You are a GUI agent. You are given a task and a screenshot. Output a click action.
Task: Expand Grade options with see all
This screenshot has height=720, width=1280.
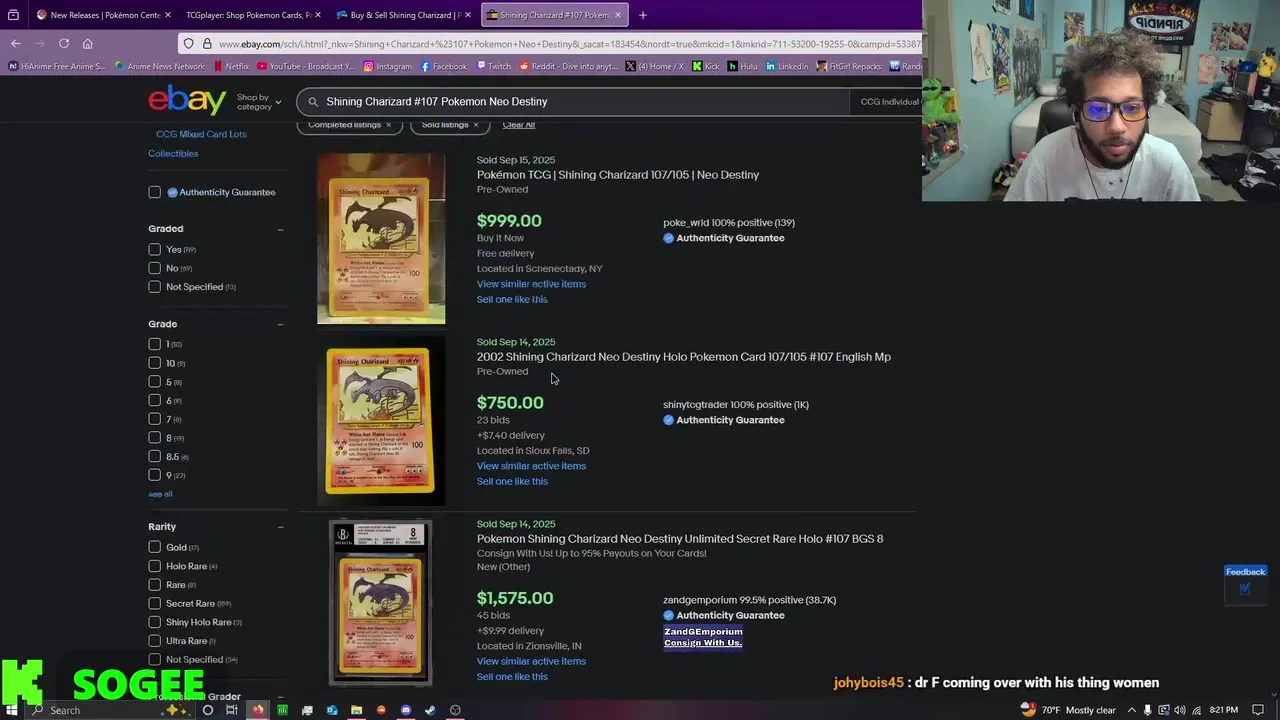pos(160,494)
